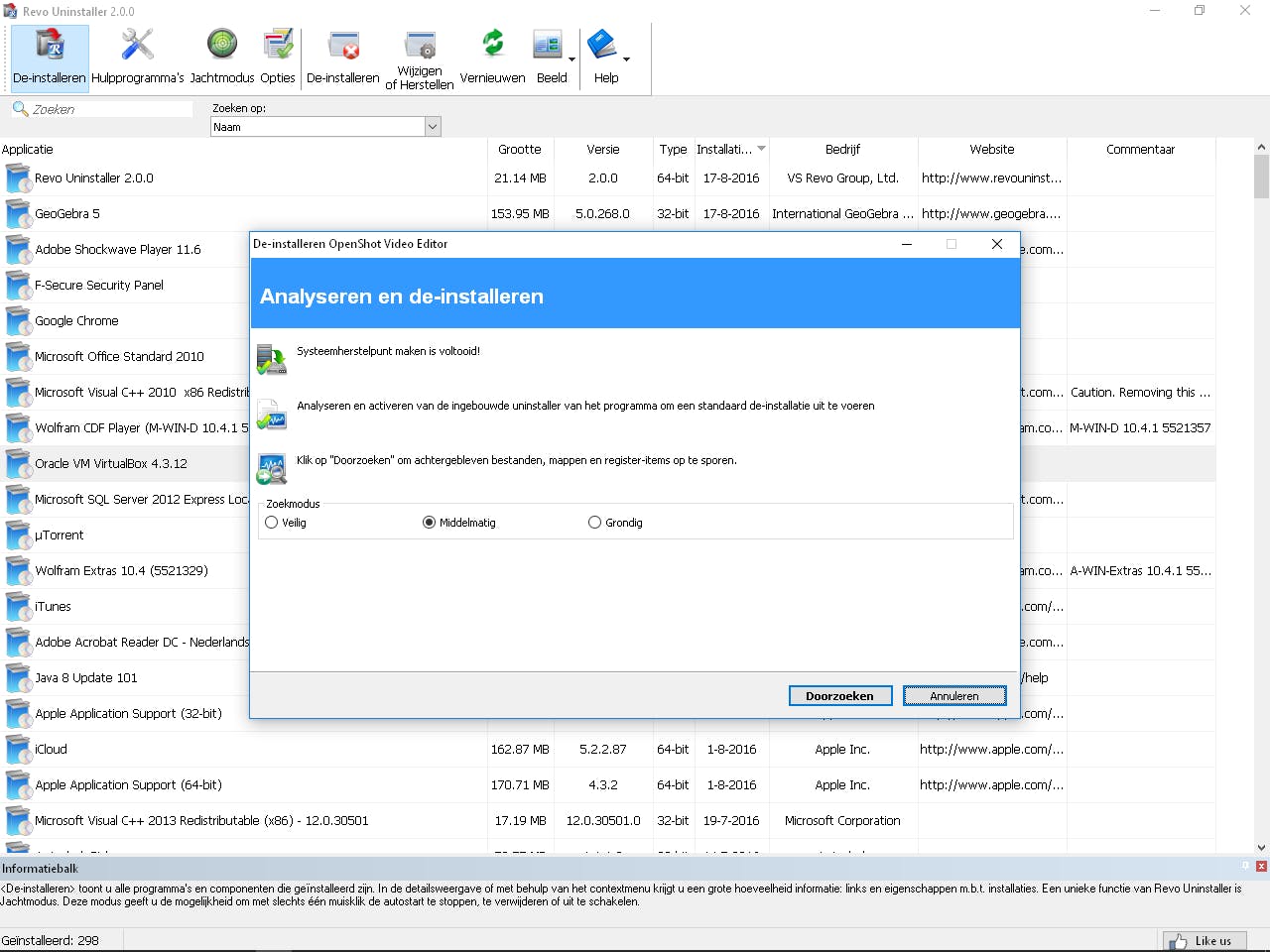The width and height of the screenshot is (1270, 952).
Task: Sort by Versie column header
Action: coord(603,149)
